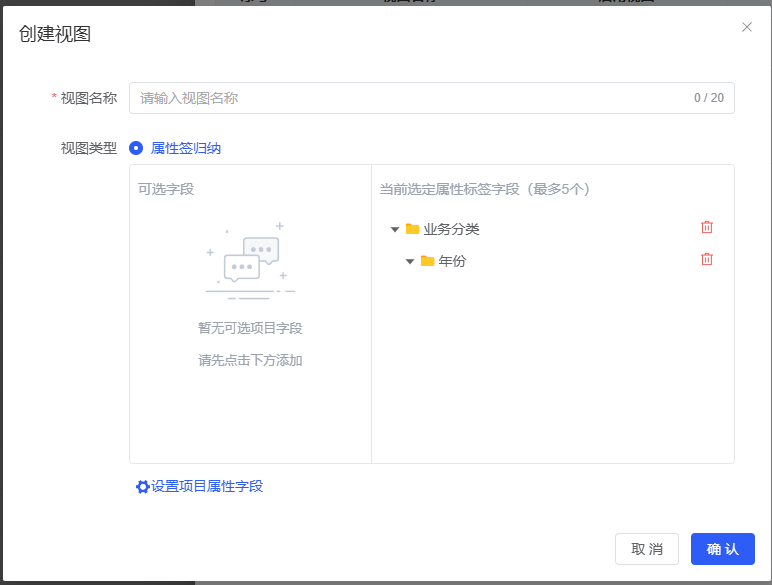Open the 设置项目属性字段 link

206,486
